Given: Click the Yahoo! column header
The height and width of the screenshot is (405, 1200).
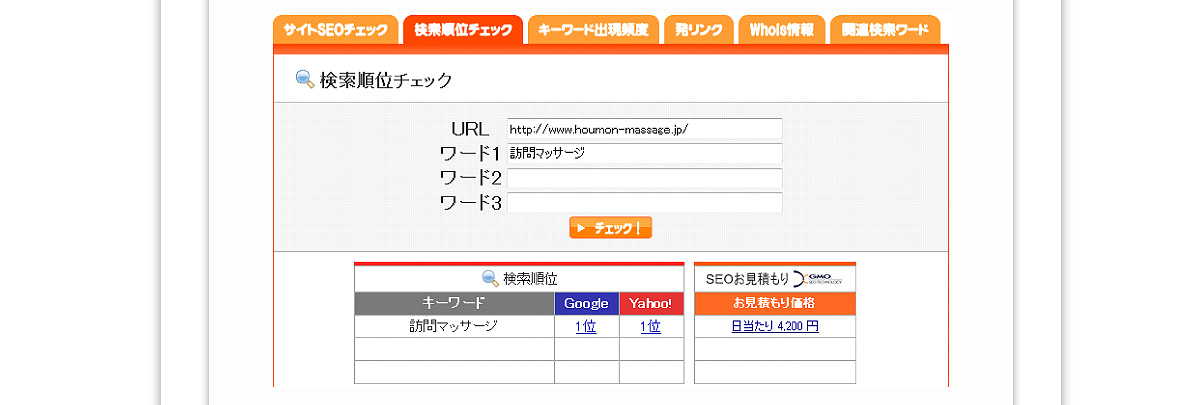Looking at the screenshot, I should [651, 303].
